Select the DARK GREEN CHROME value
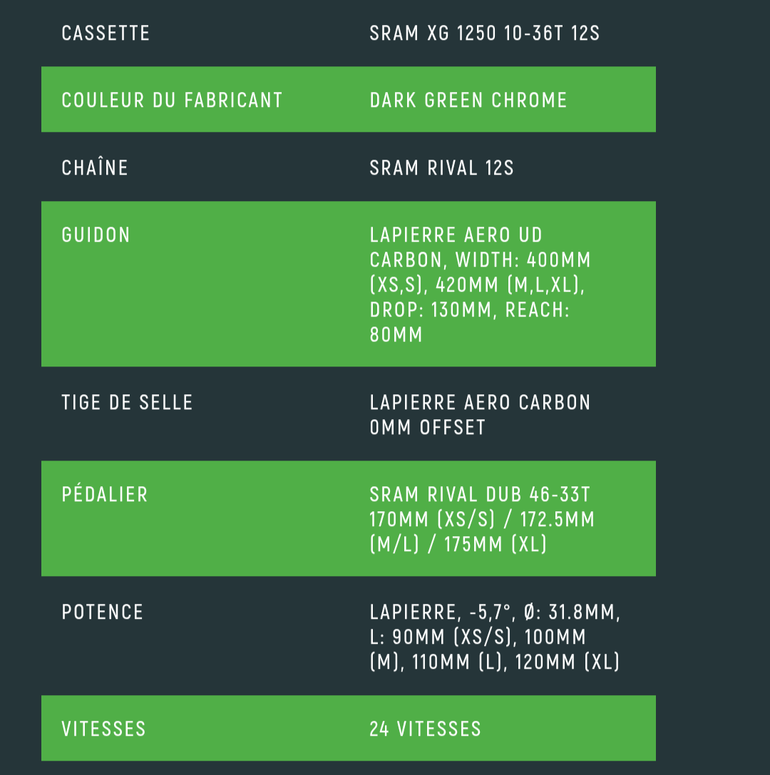Viewport: 770px width, 775px height. (468, 100)
